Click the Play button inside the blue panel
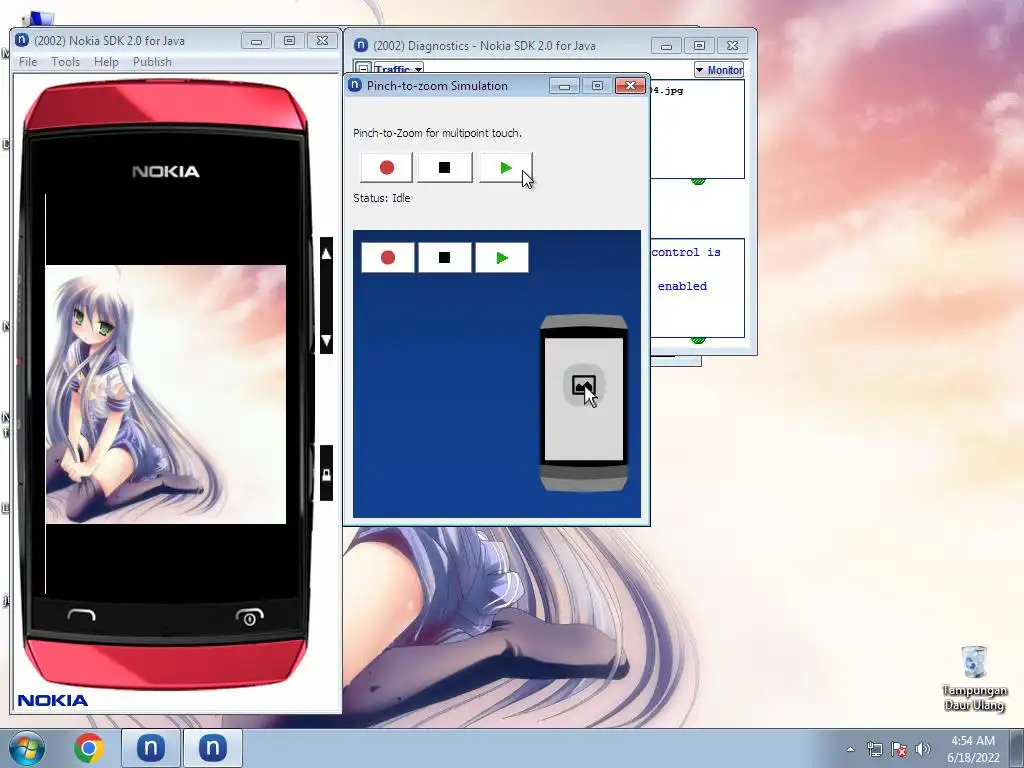Image resolution: width=1024 pixels, height=768 pixels. 502,257
